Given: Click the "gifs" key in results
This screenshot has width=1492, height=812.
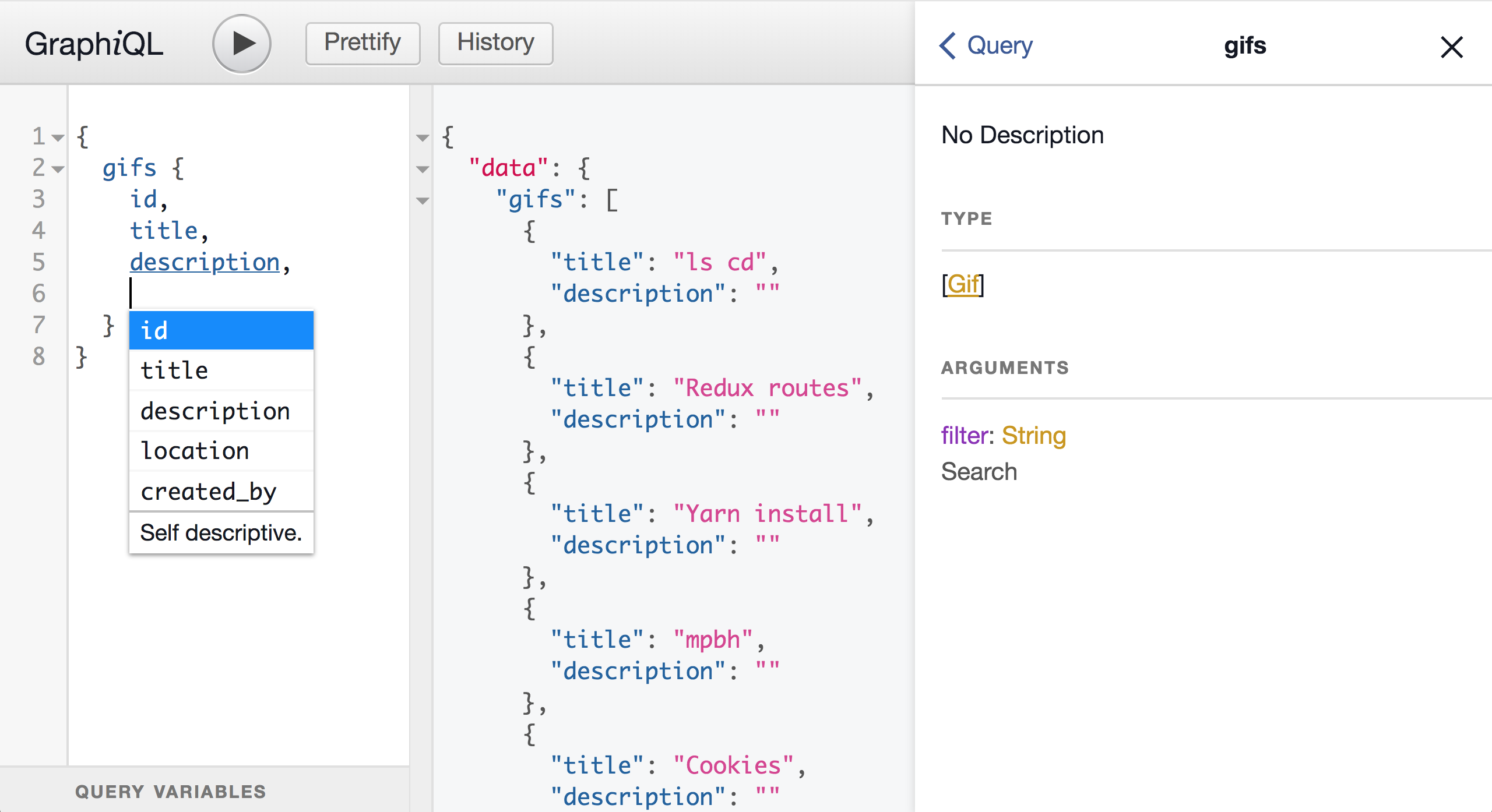Looking at the screenshot, I should tap(535, 200).
